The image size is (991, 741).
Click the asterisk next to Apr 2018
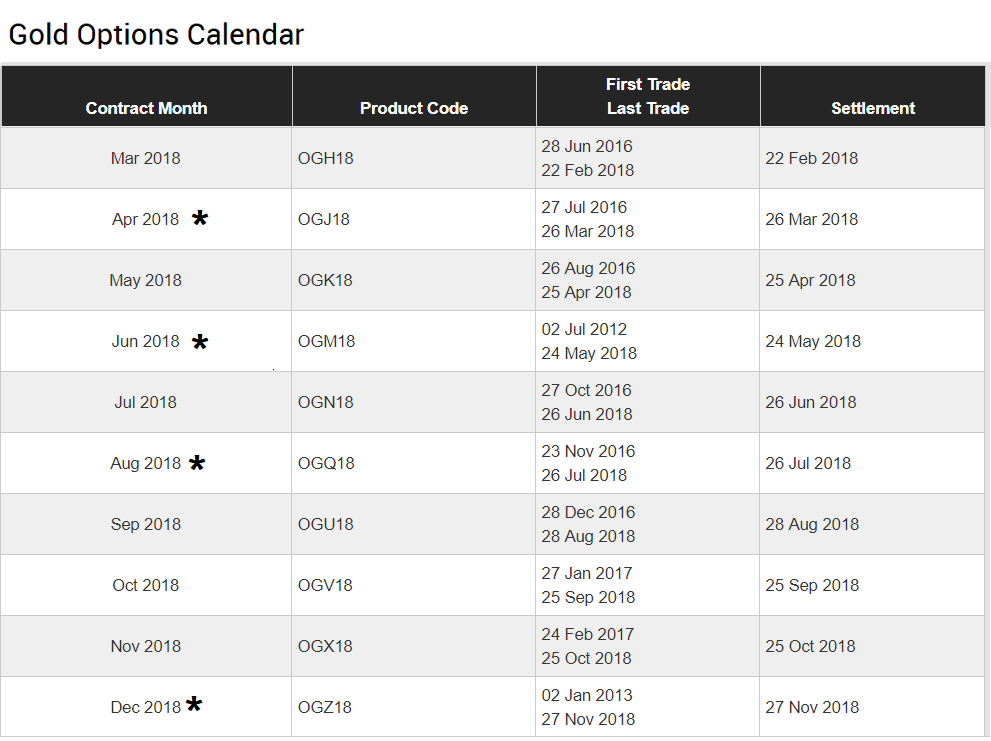point(200,219)
